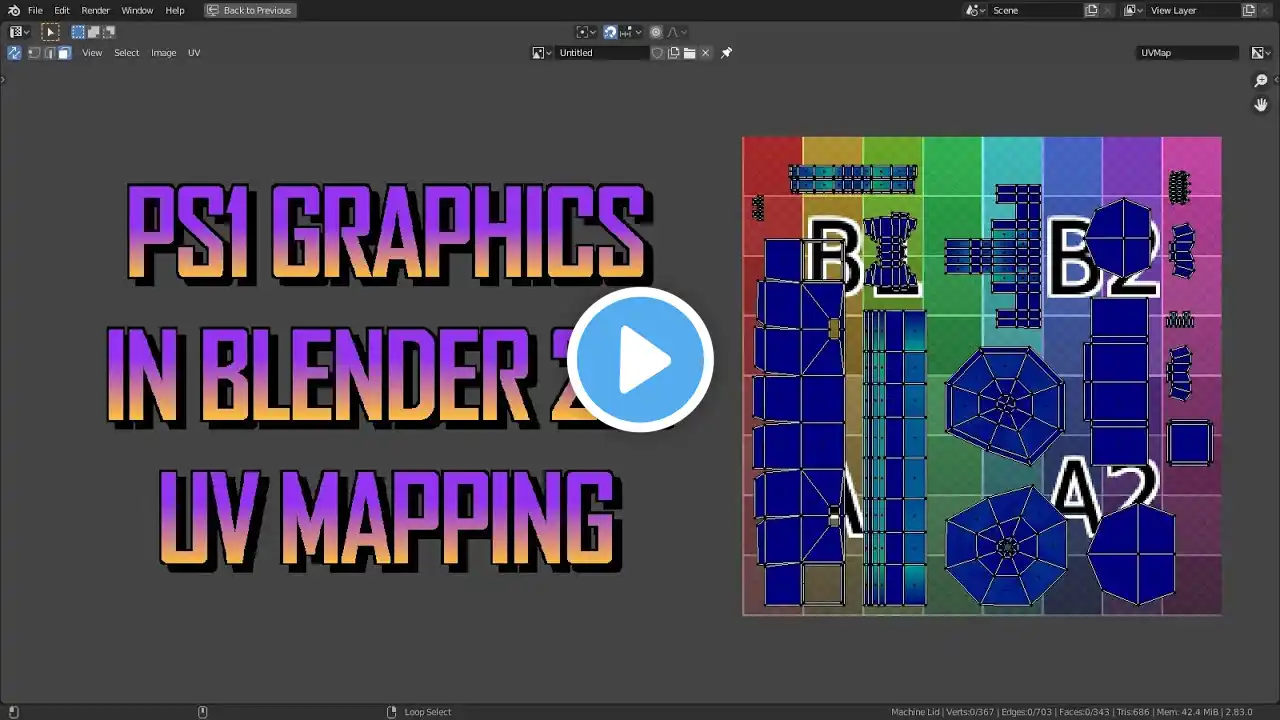Open the display channels dropdown
This screenshot has width=1280, height=720.
pyautogui.click(x=1260, y=53)
